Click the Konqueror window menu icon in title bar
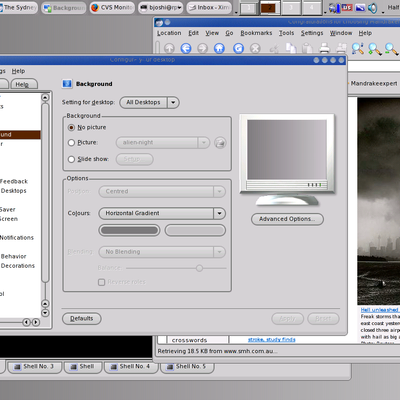The height and width of the screenshot is (400, 400). [159, 22]
